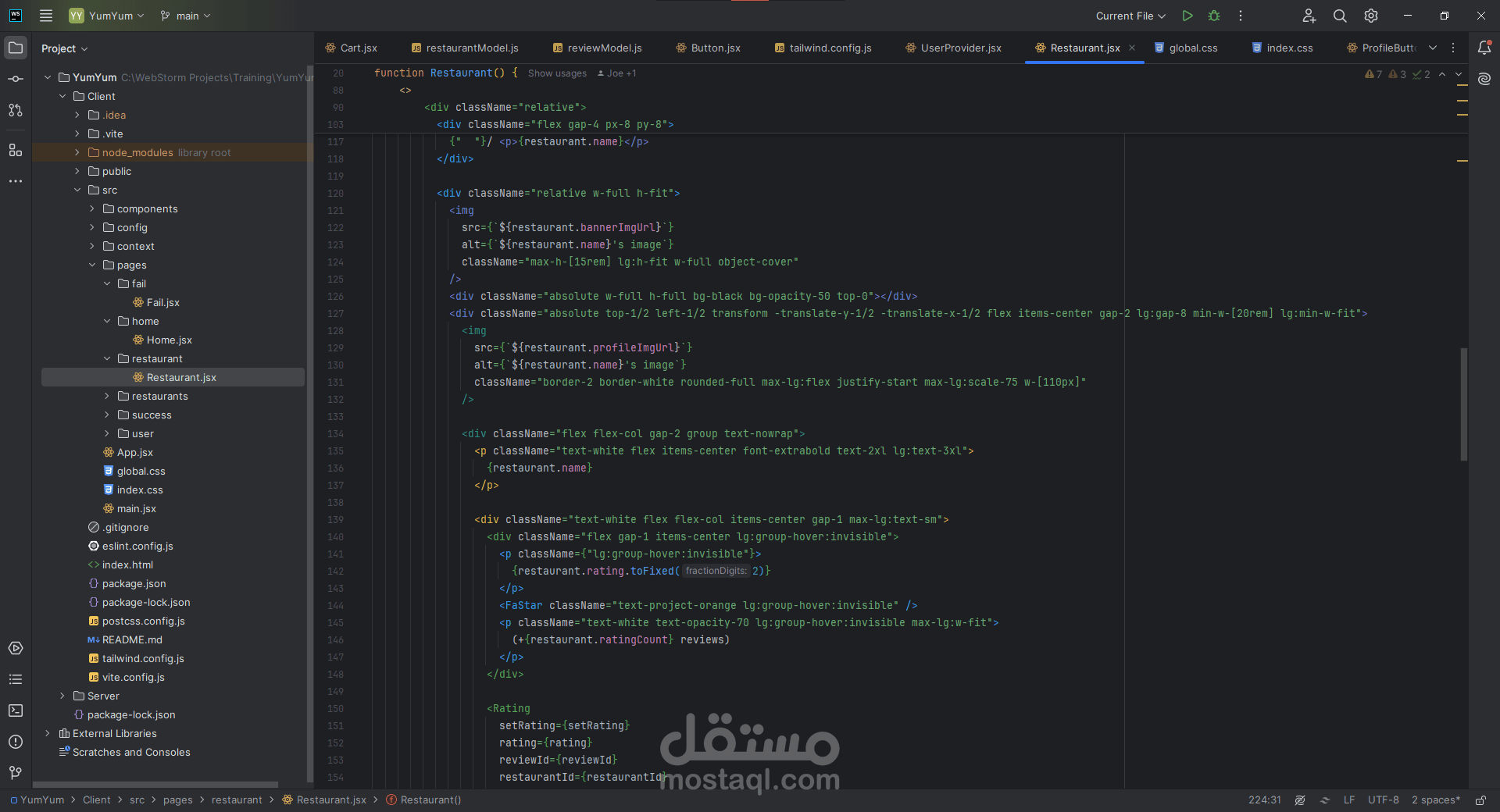Close the Restaurant.jsx tab

(1132, 48)
